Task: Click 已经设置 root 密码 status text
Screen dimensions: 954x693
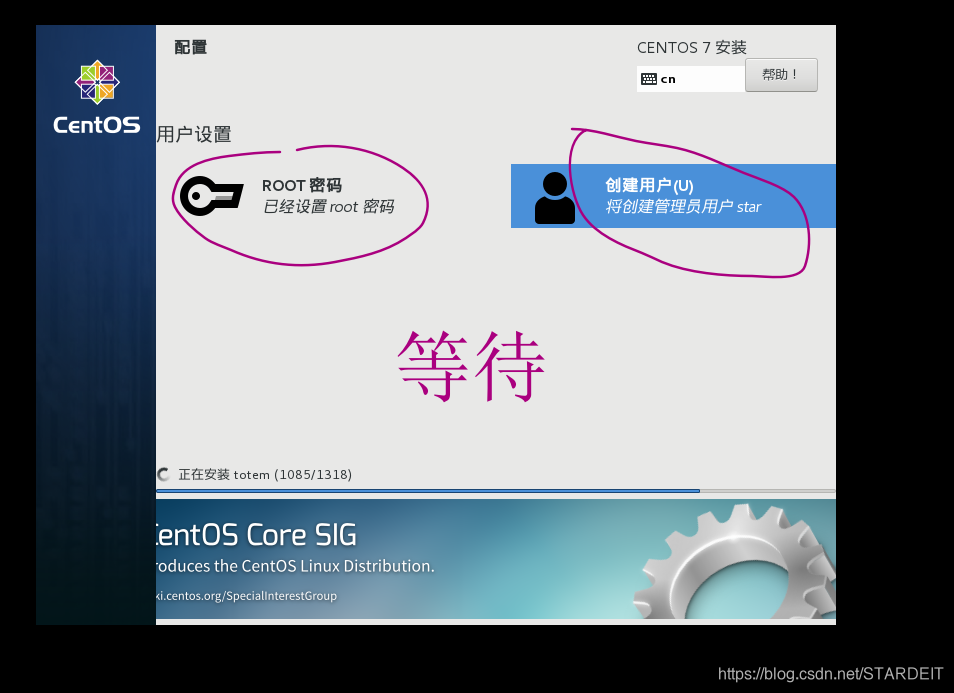Action: click(x=329, y=207)
